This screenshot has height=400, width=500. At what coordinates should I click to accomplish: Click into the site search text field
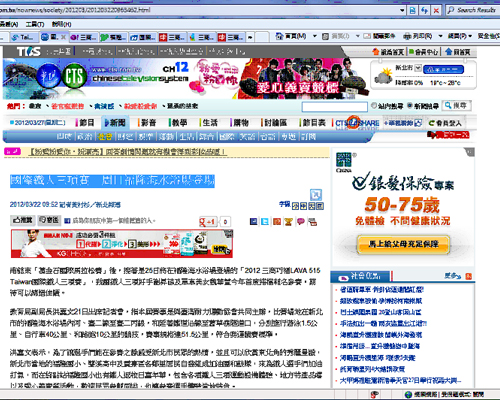[x=335, y=107]
